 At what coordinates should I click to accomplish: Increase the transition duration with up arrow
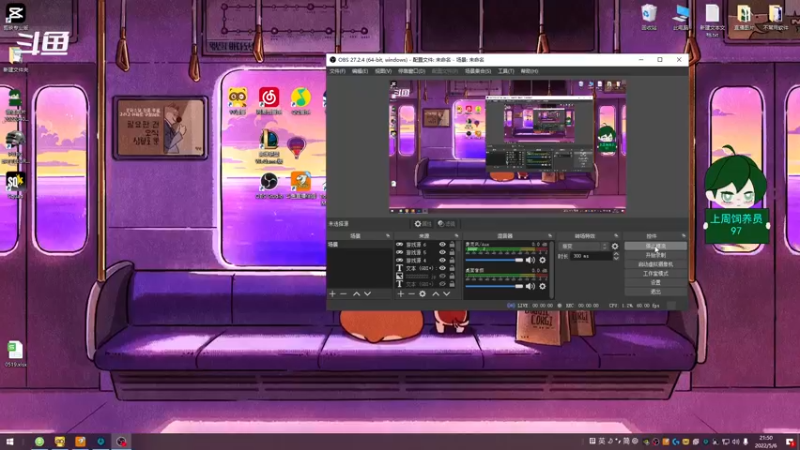pyautogui.click(x=616, y=254)
